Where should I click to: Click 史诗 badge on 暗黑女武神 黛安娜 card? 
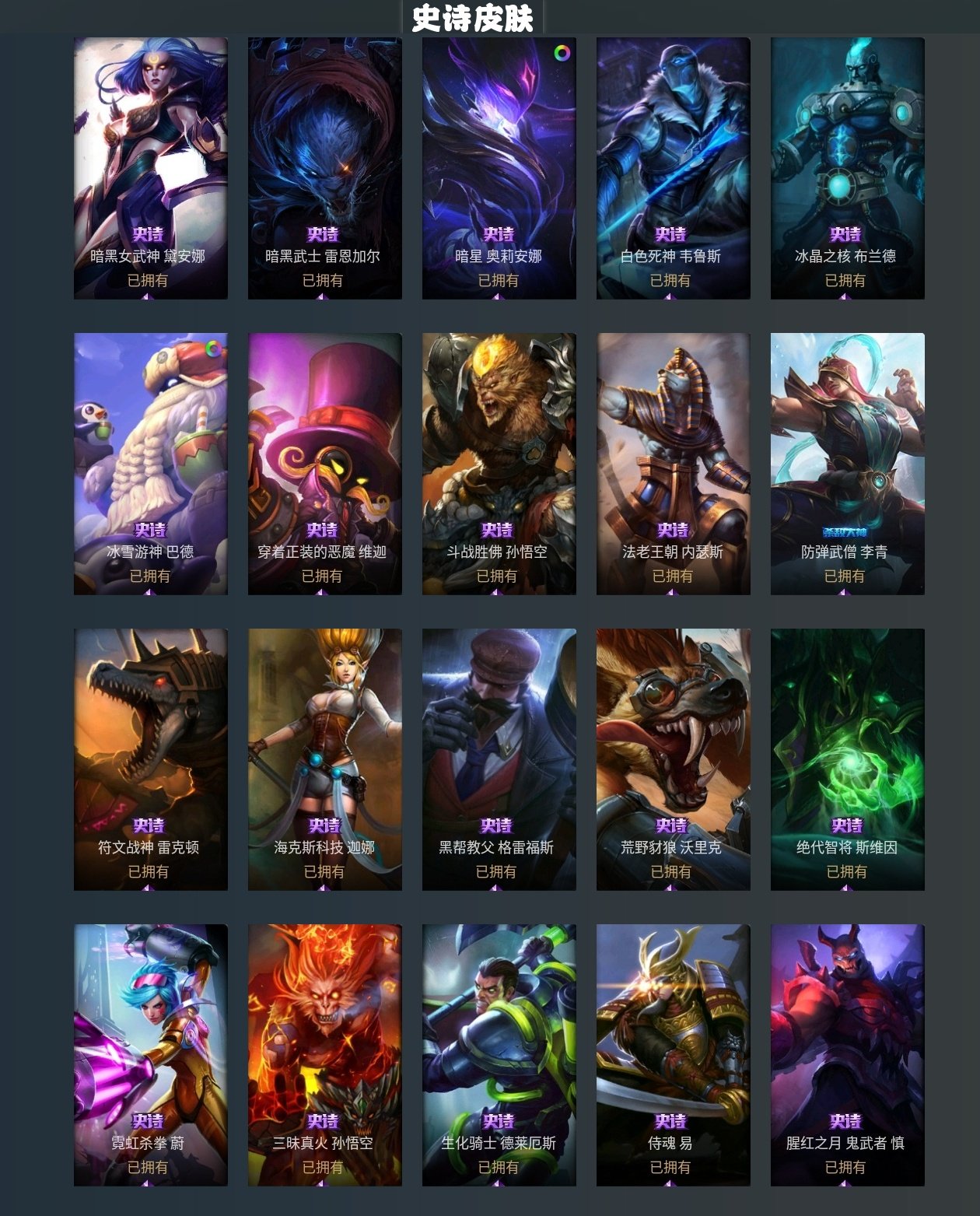tap(148, 234)
